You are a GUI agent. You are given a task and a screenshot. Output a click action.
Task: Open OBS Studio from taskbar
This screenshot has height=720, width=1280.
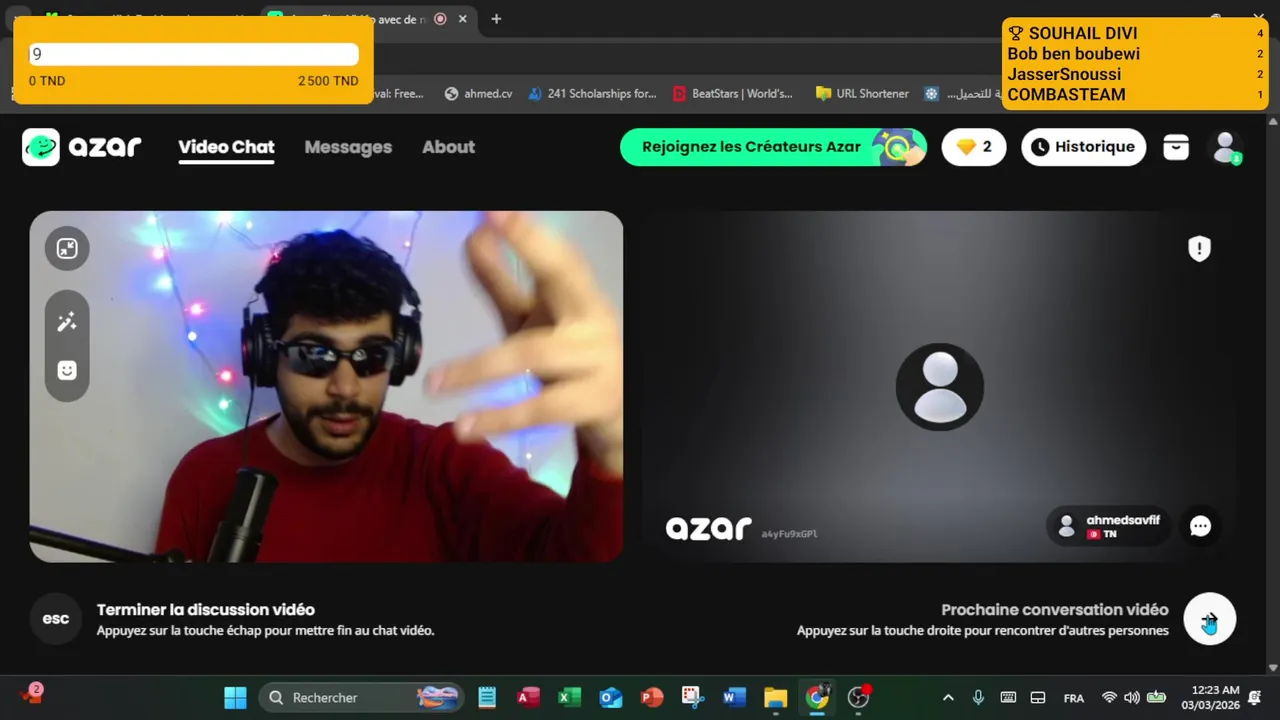(x=858, y=697)
